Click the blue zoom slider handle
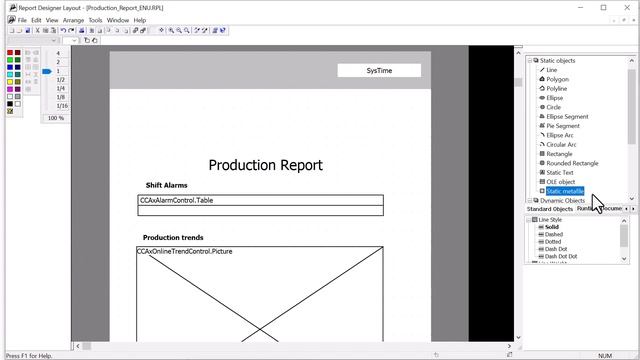 47,71
